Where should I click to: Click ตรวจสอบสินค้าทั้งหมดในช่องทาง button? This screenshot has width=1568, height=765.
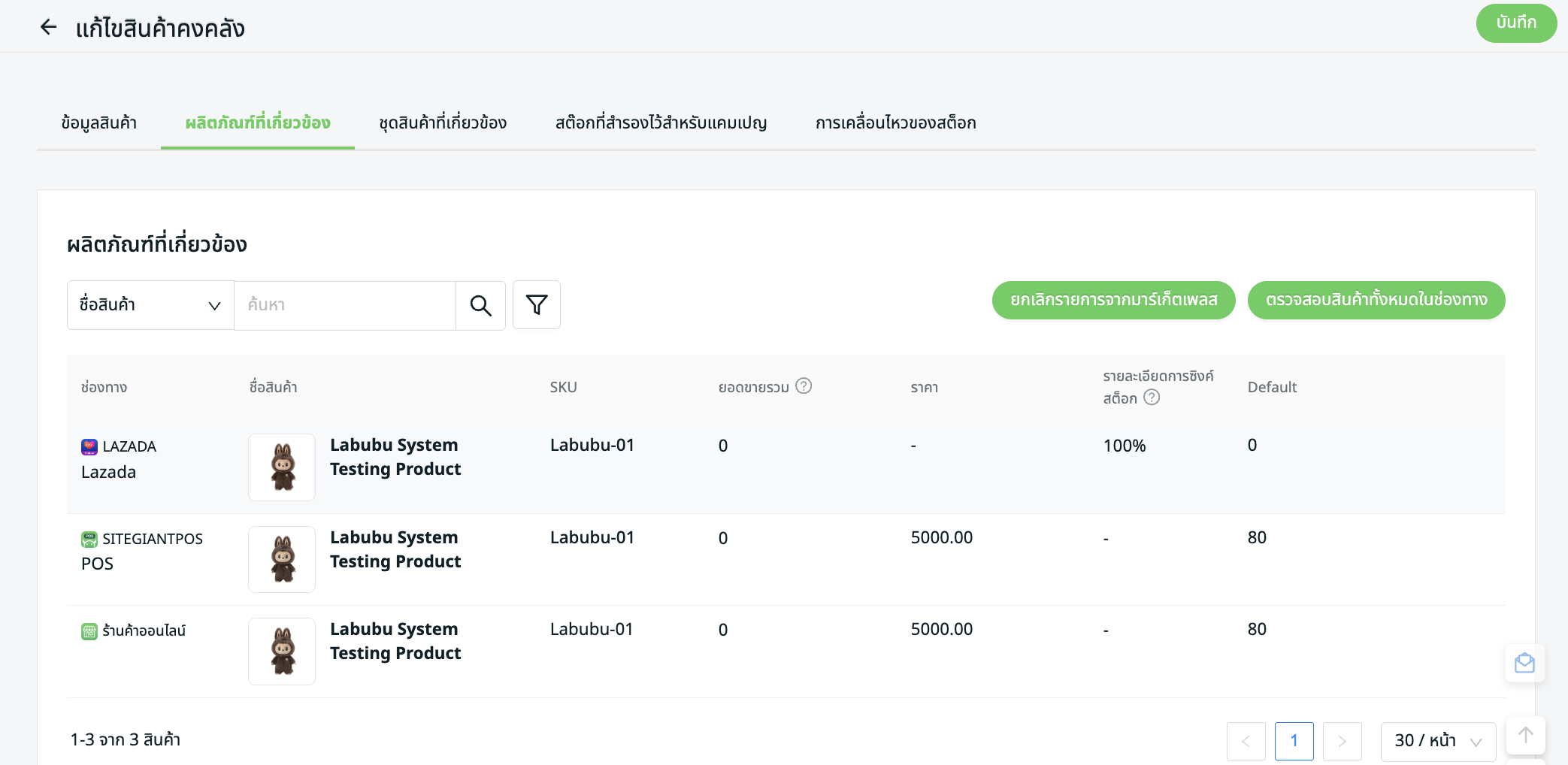point(1376,300)
